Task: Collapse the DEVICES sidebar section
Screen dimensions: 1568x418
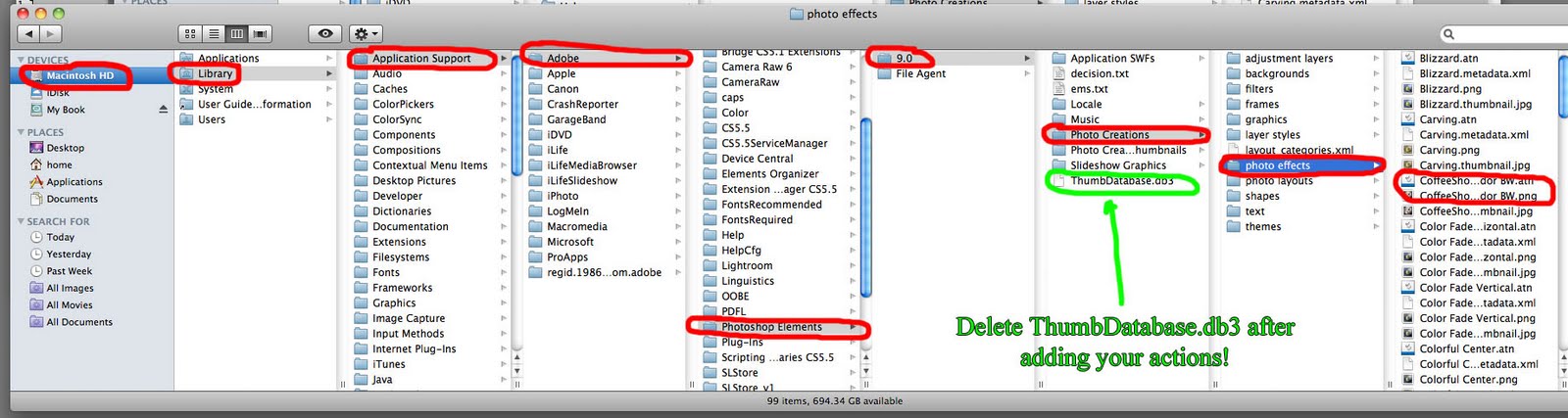Action: point(21,60)
